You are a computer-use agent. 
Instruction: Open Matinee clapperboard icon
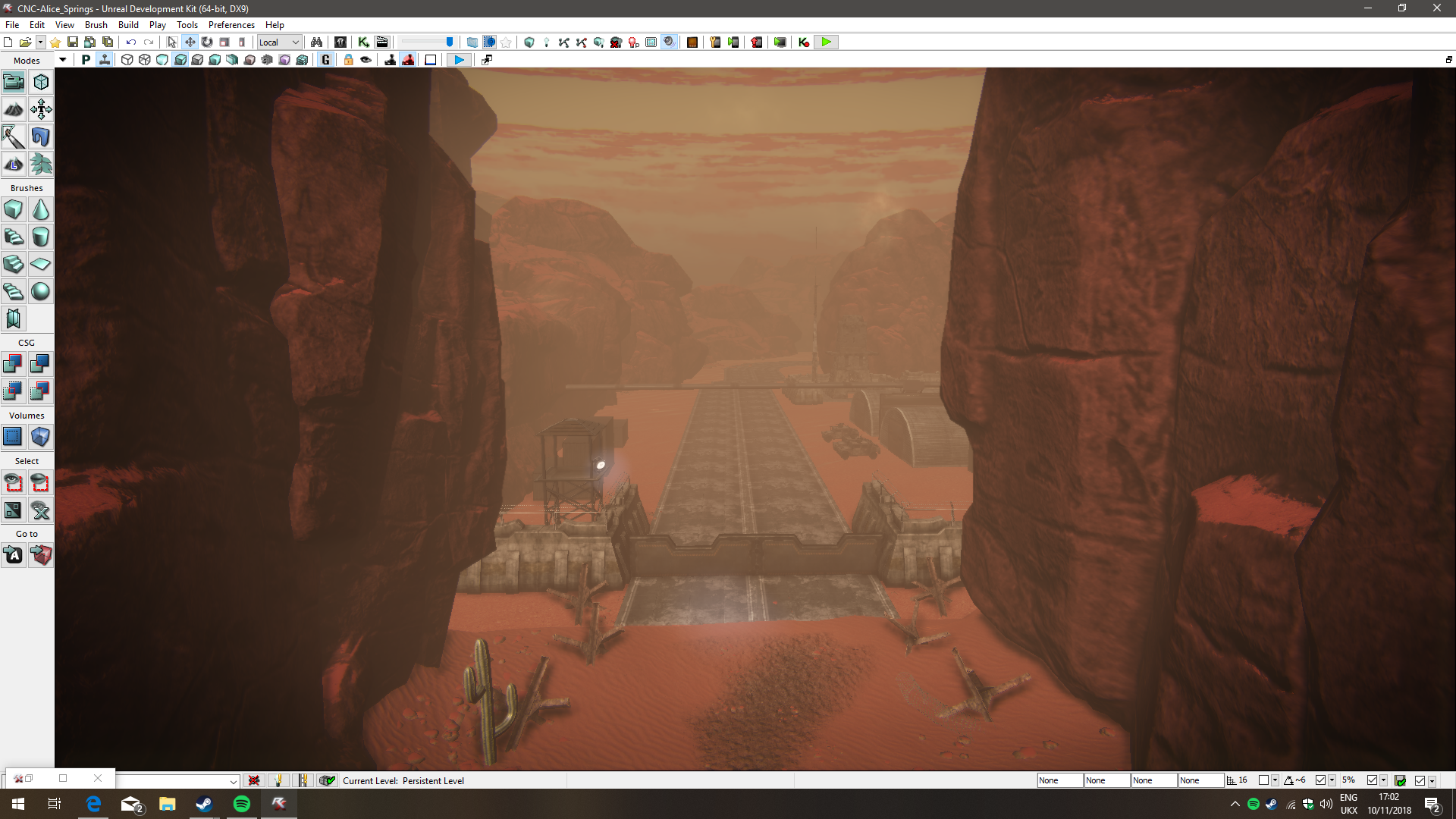coord(381,42)
